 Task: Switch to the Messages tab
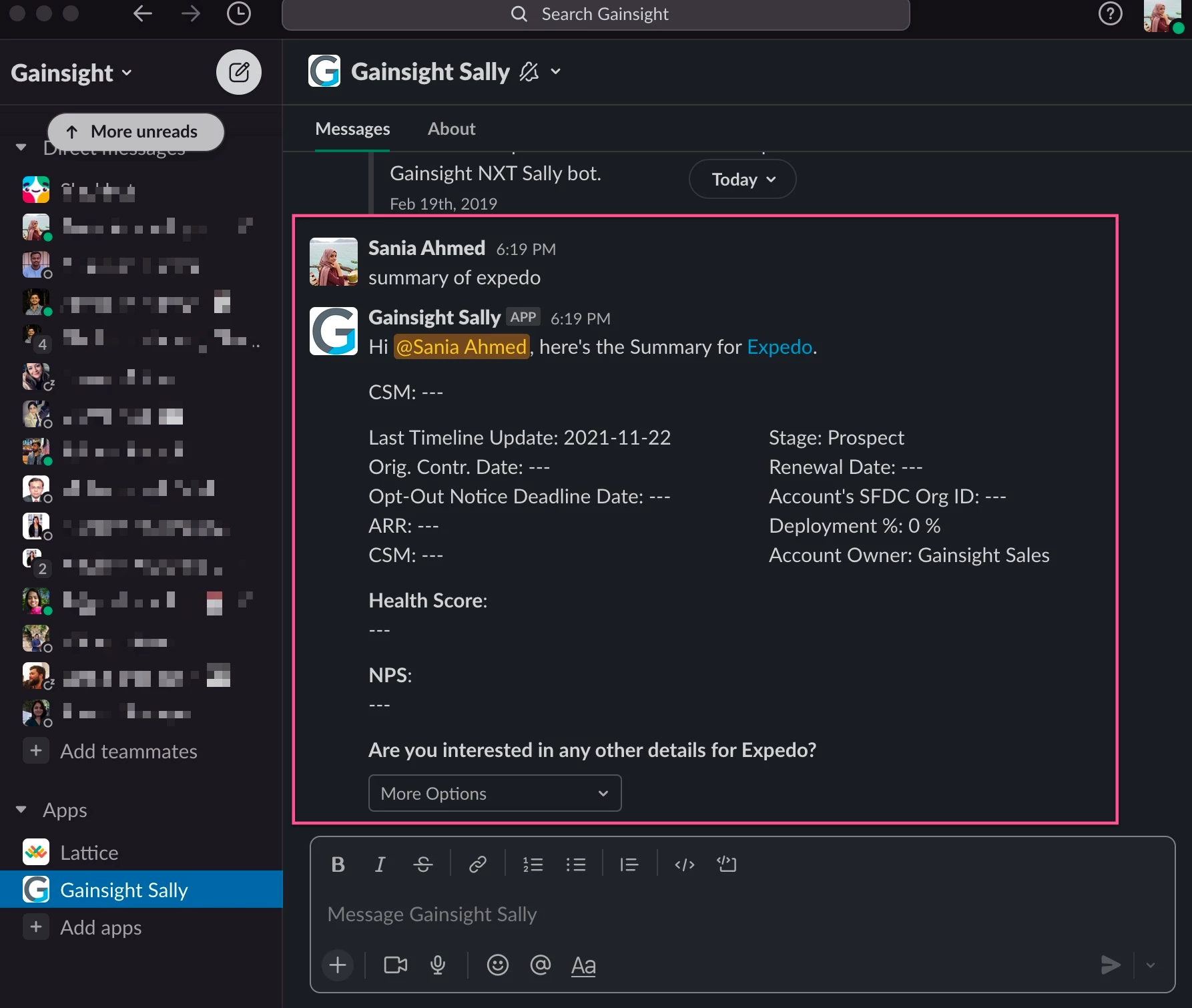352,129
